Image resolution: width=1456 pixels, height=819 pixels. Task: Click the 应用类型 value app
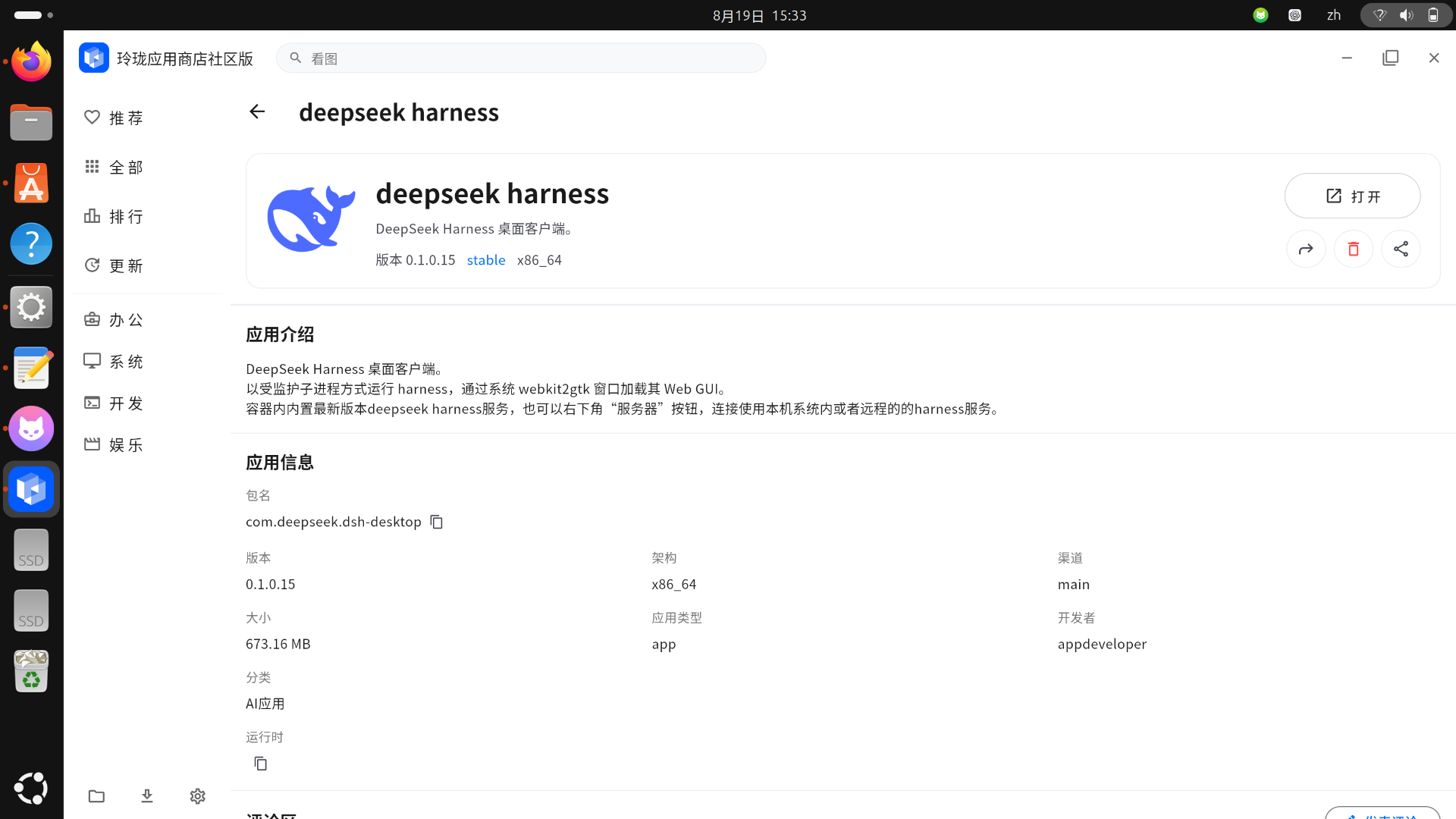click(x=664, y=645)
